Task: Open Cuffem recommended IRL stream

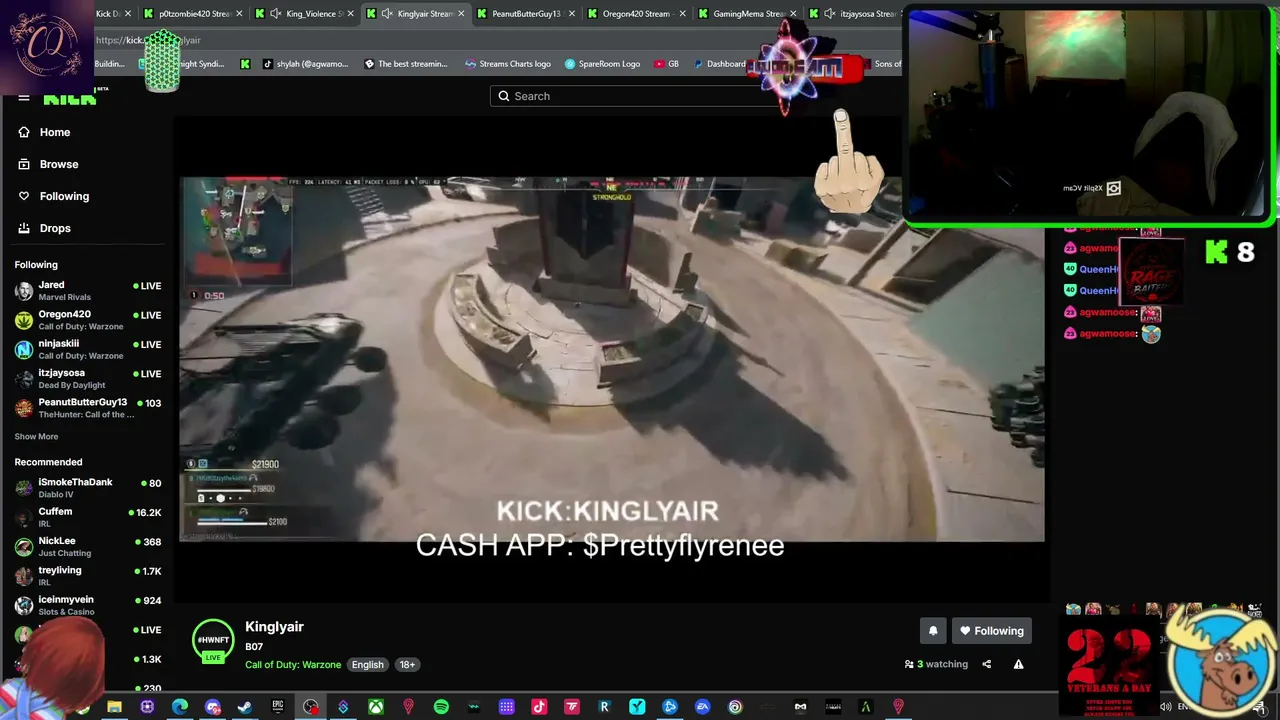Action: [x=88, y=517]
